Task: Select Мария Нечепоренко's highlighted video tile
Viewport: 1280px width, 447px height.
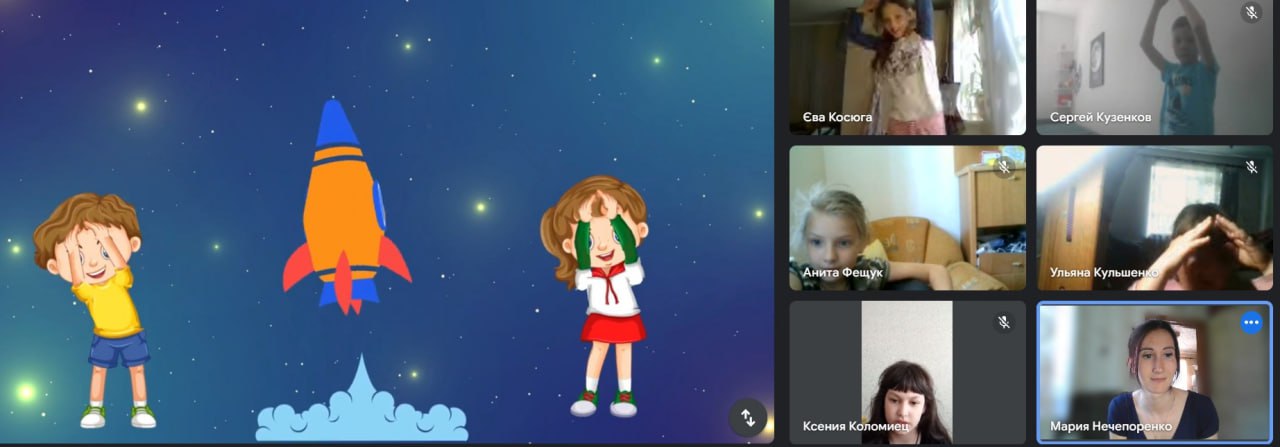Action: 1154,370
